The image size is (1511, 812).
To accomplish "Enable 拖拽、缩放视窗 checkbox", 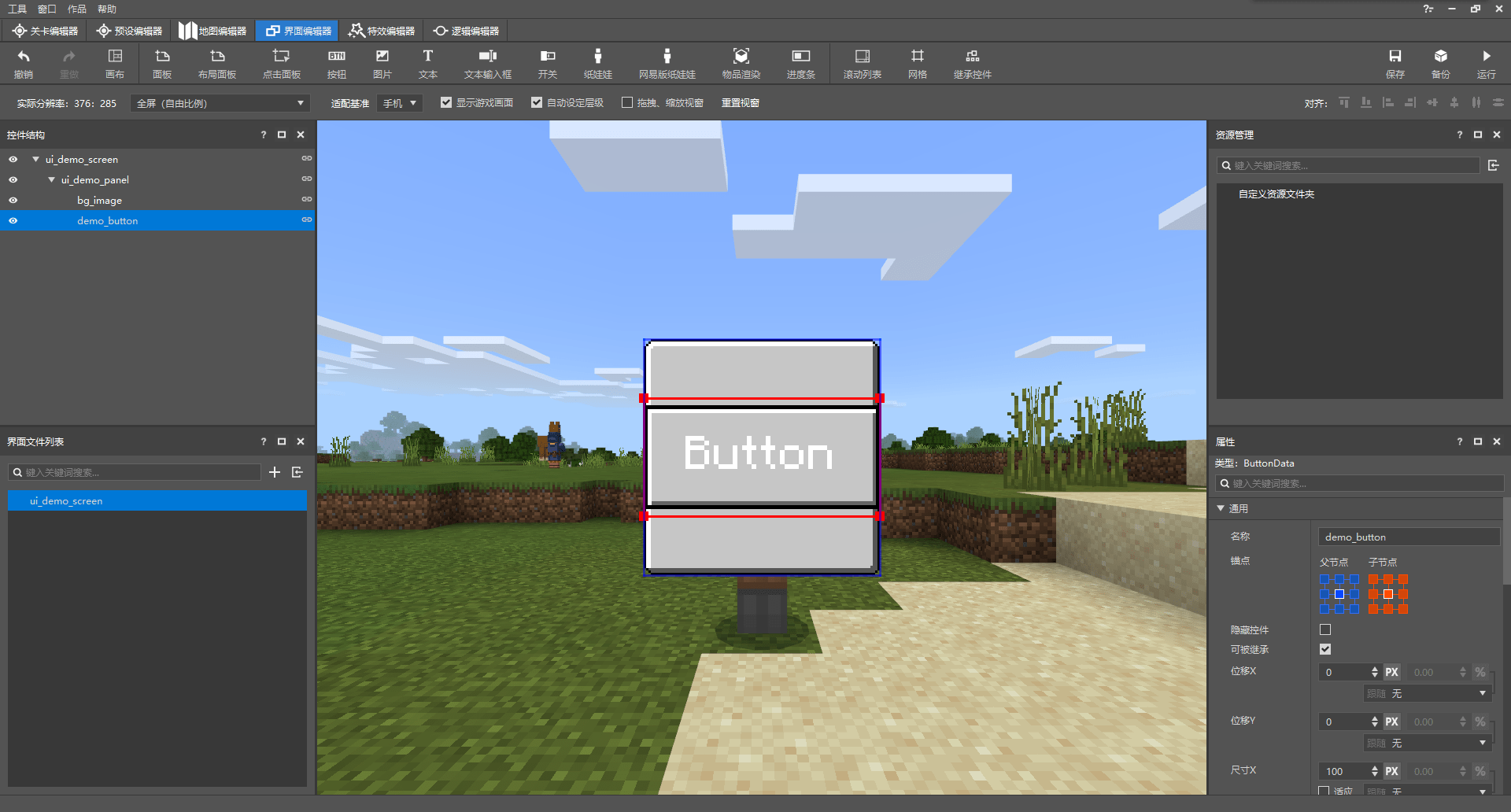I will click(x=627, y=102).
